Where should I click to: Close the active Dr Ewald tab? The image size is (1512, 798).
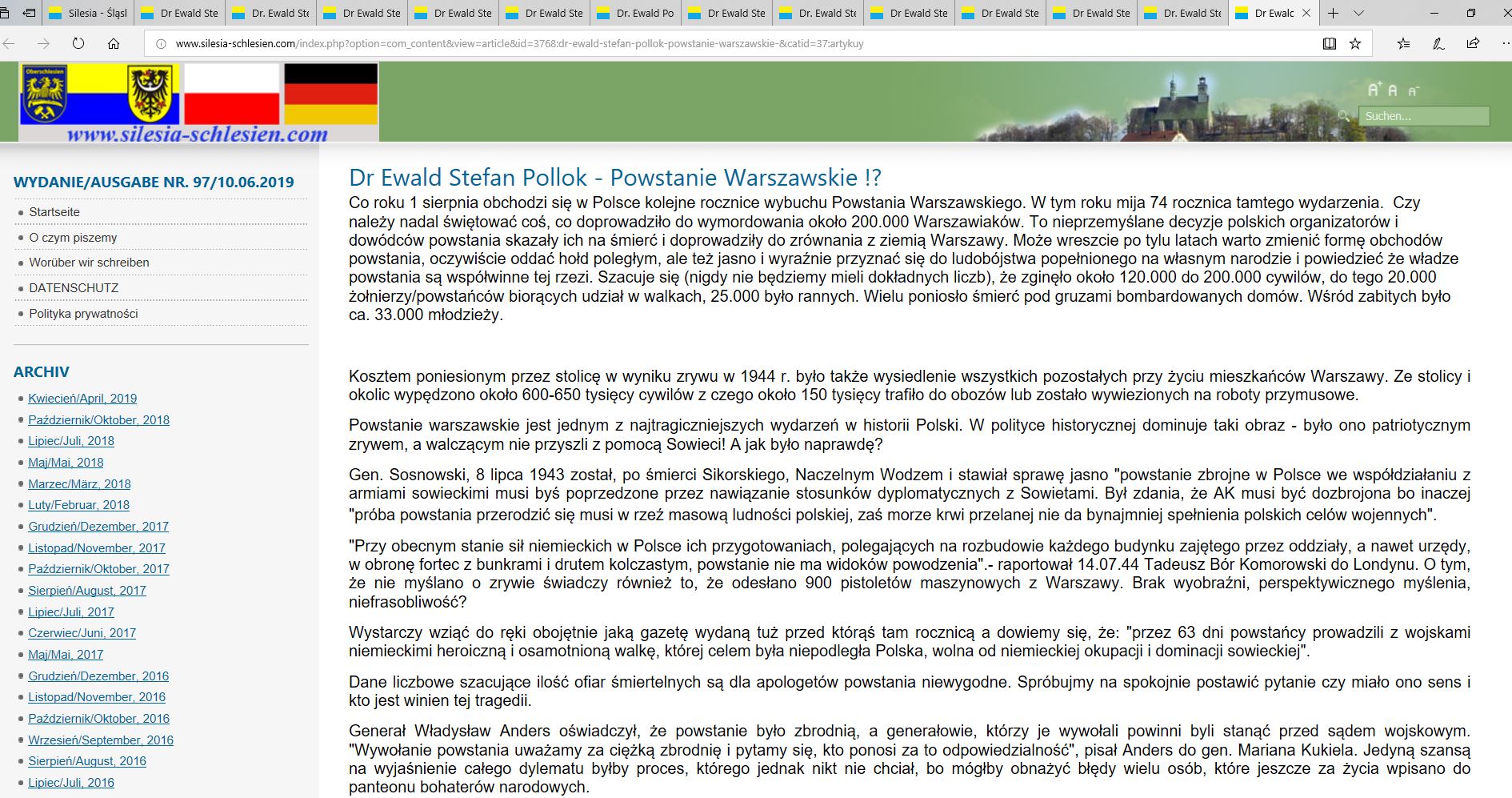pos(1306,13)
